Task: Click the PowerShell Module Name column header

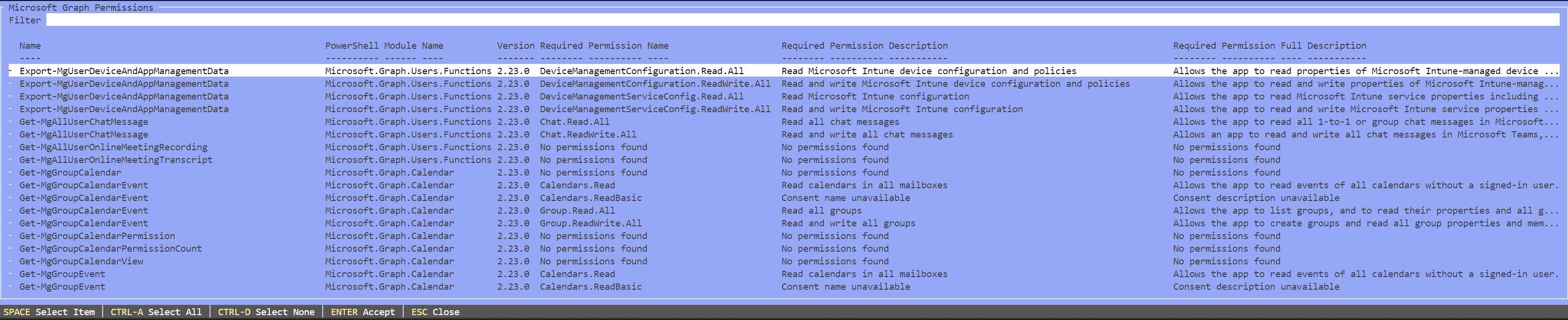Action: (384, 46)
